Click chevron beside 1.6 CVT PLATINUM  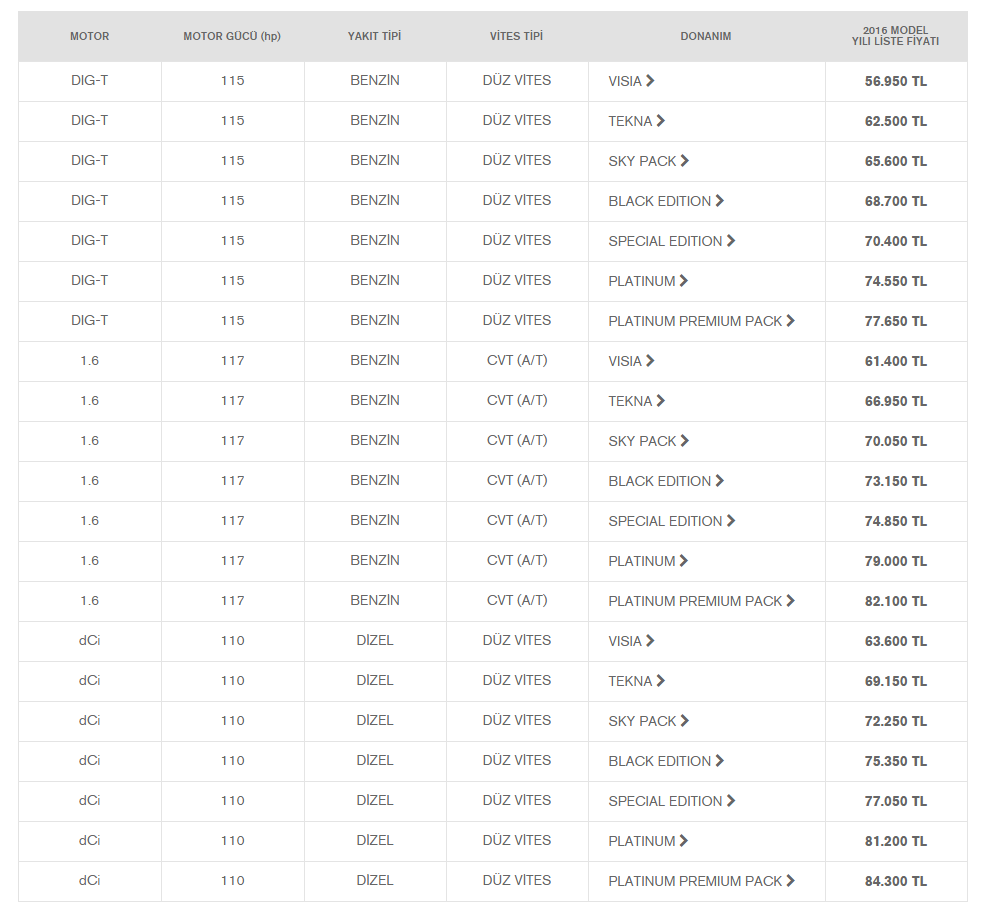tap(684, 560)
